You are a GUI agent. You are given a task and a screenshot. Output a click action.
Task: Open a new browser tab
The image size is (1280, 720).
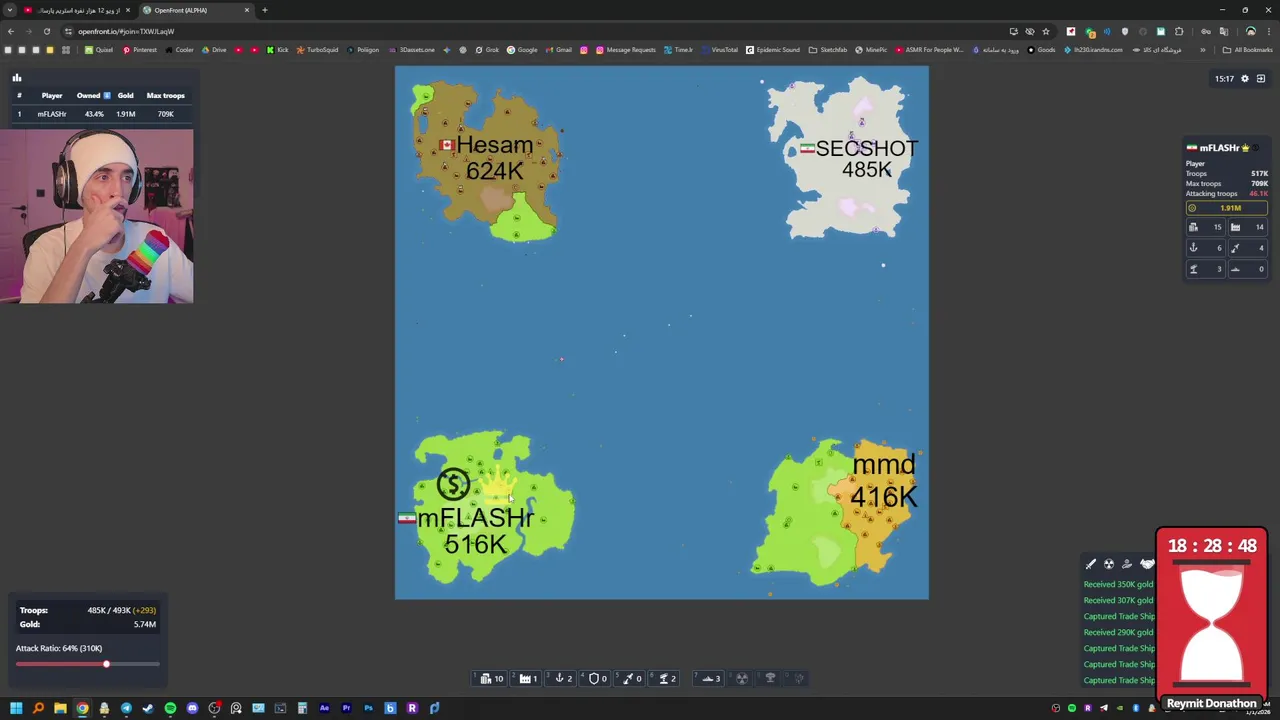point(264,10)
